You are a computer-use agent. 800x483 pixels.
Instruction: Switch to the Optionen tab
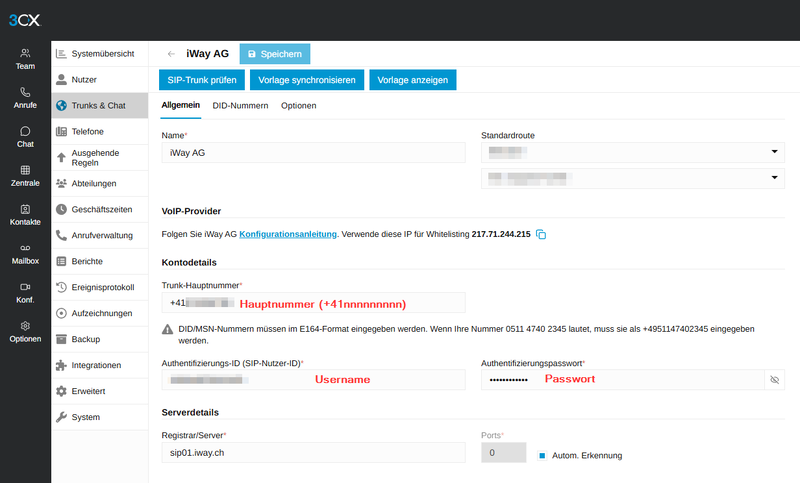pos(298,106)
